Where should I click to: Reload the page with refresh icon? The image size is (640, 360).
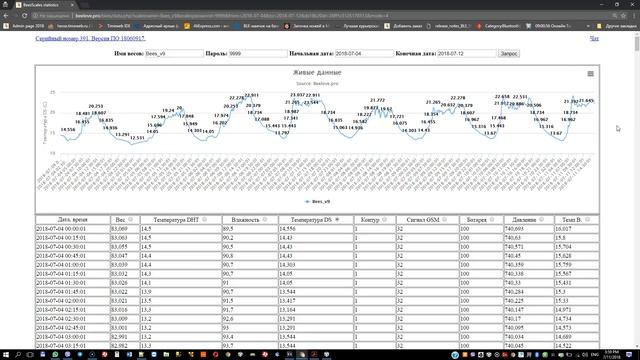tap(24, 16)
